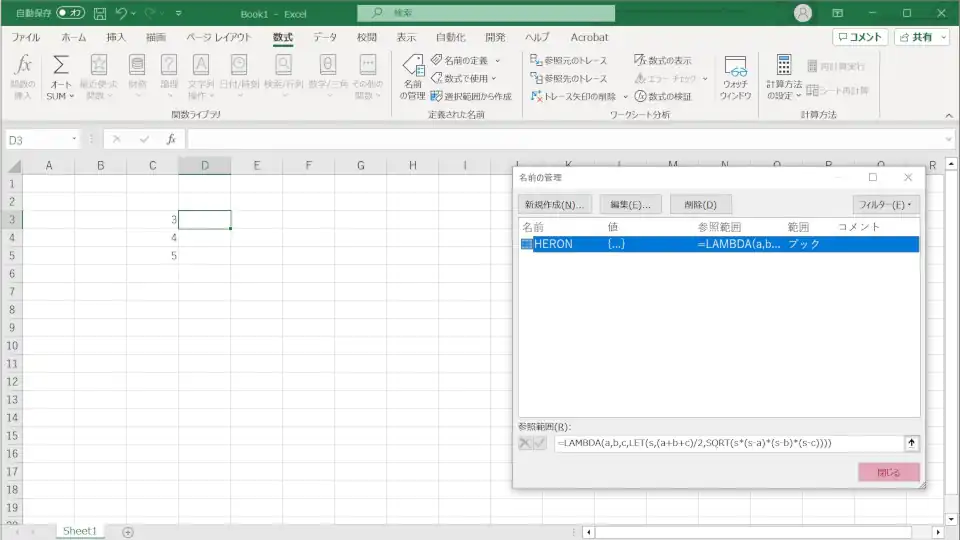Expand the Use in Formula (数式で使用) dropdown

494,78
